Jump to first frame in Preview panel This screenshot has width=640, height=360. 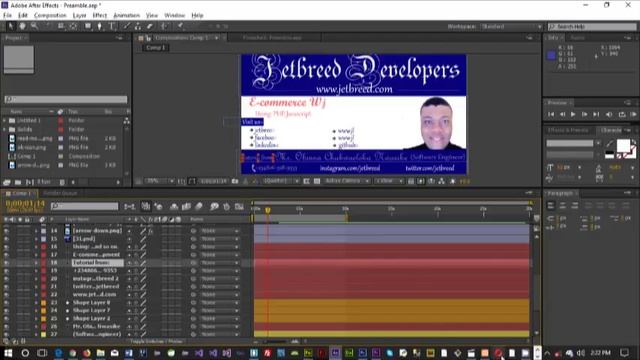pos(551,115)
